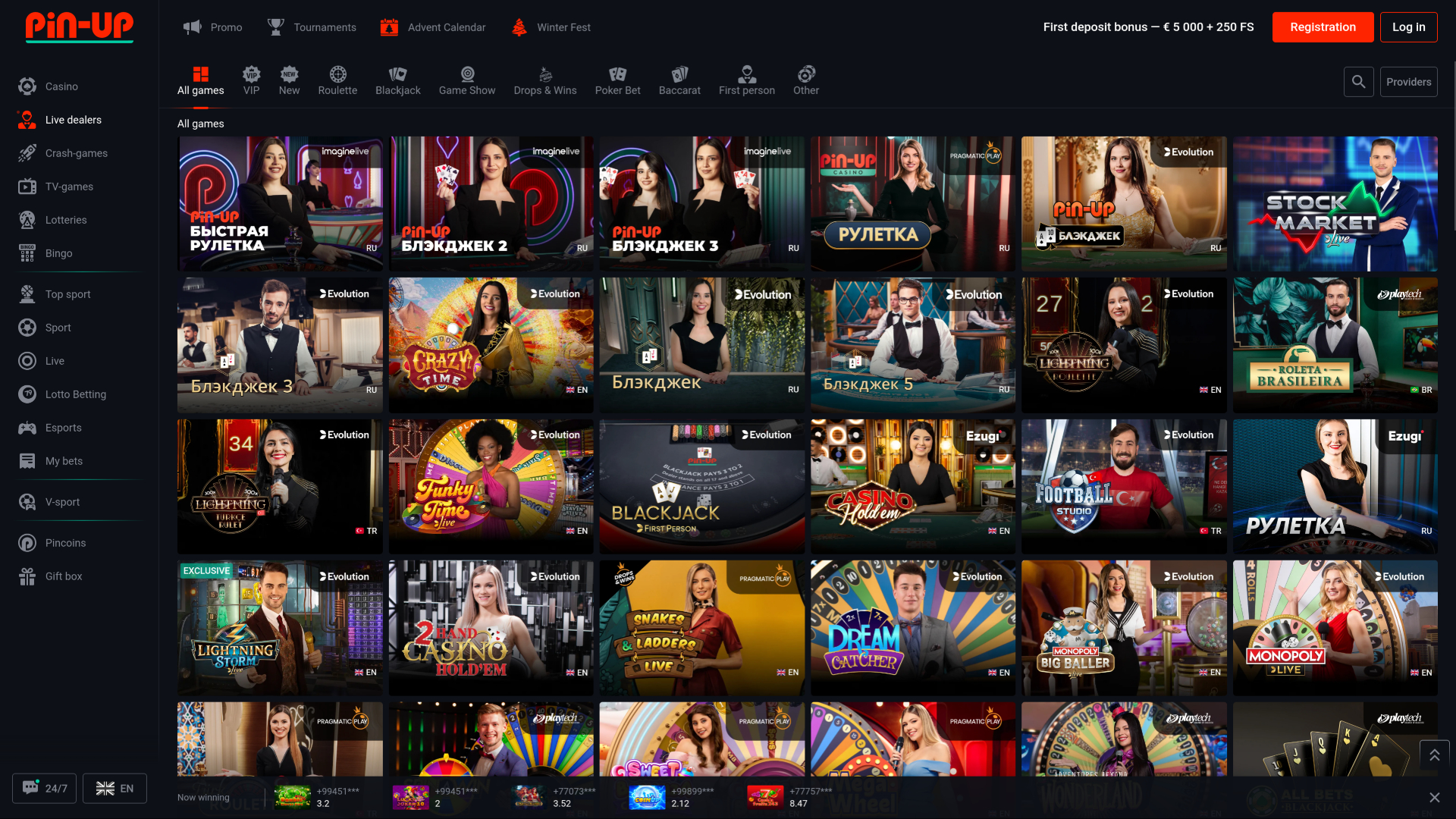The image size is (1456, 819).
Task: Click the scroll-to-top chevron
Action: click(x=1434, y=755)
